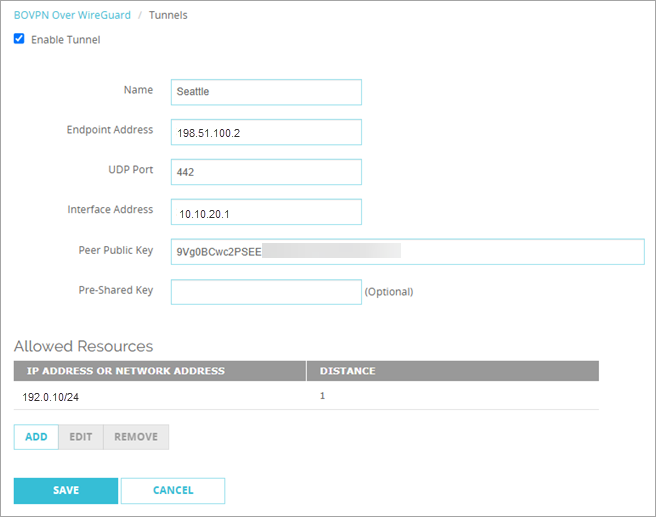Click the Name field containing Seattle
656x517 pixels.
tap(266, 92)
